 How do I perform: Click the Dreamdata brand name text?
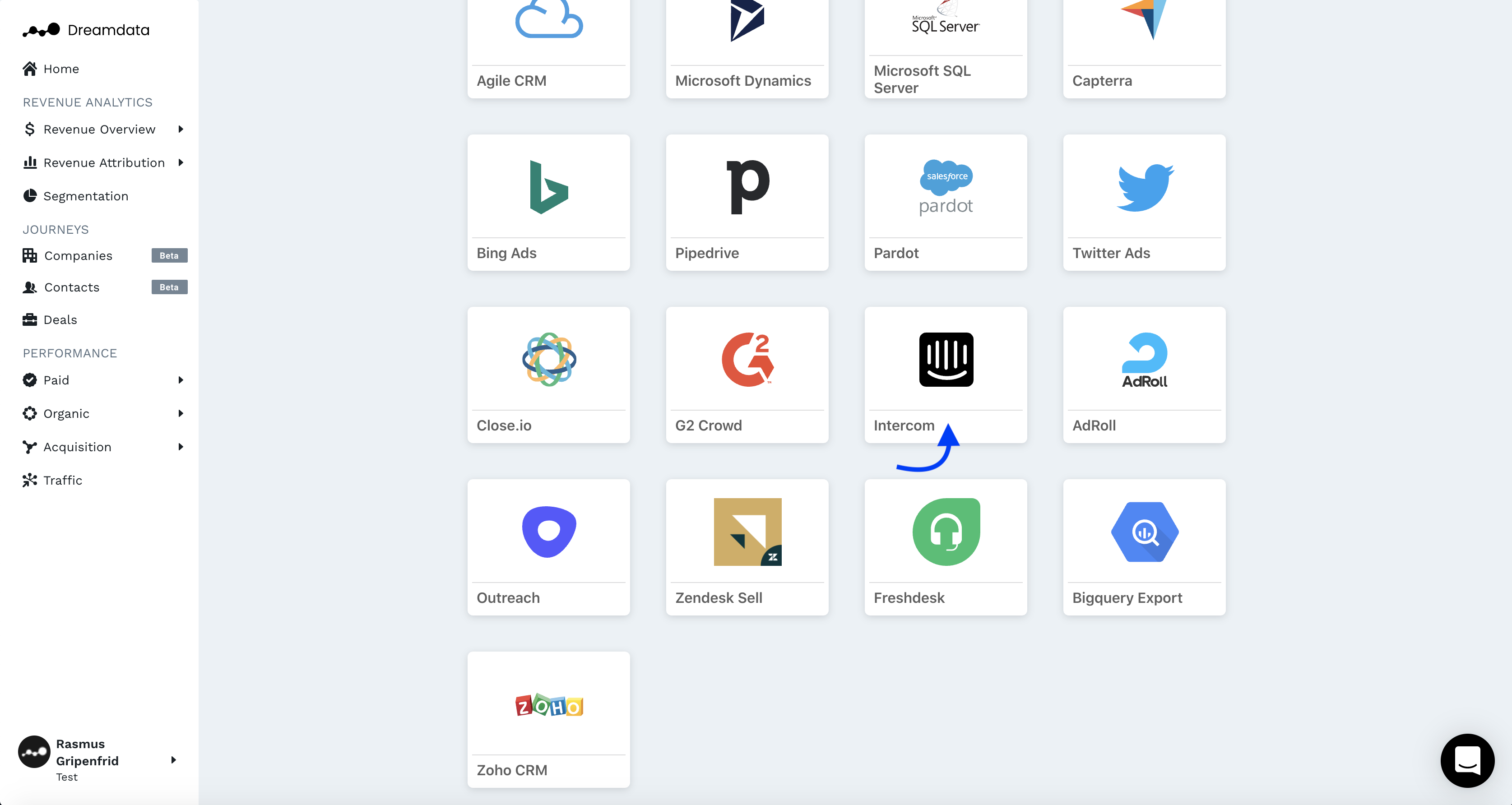(109, 30)
